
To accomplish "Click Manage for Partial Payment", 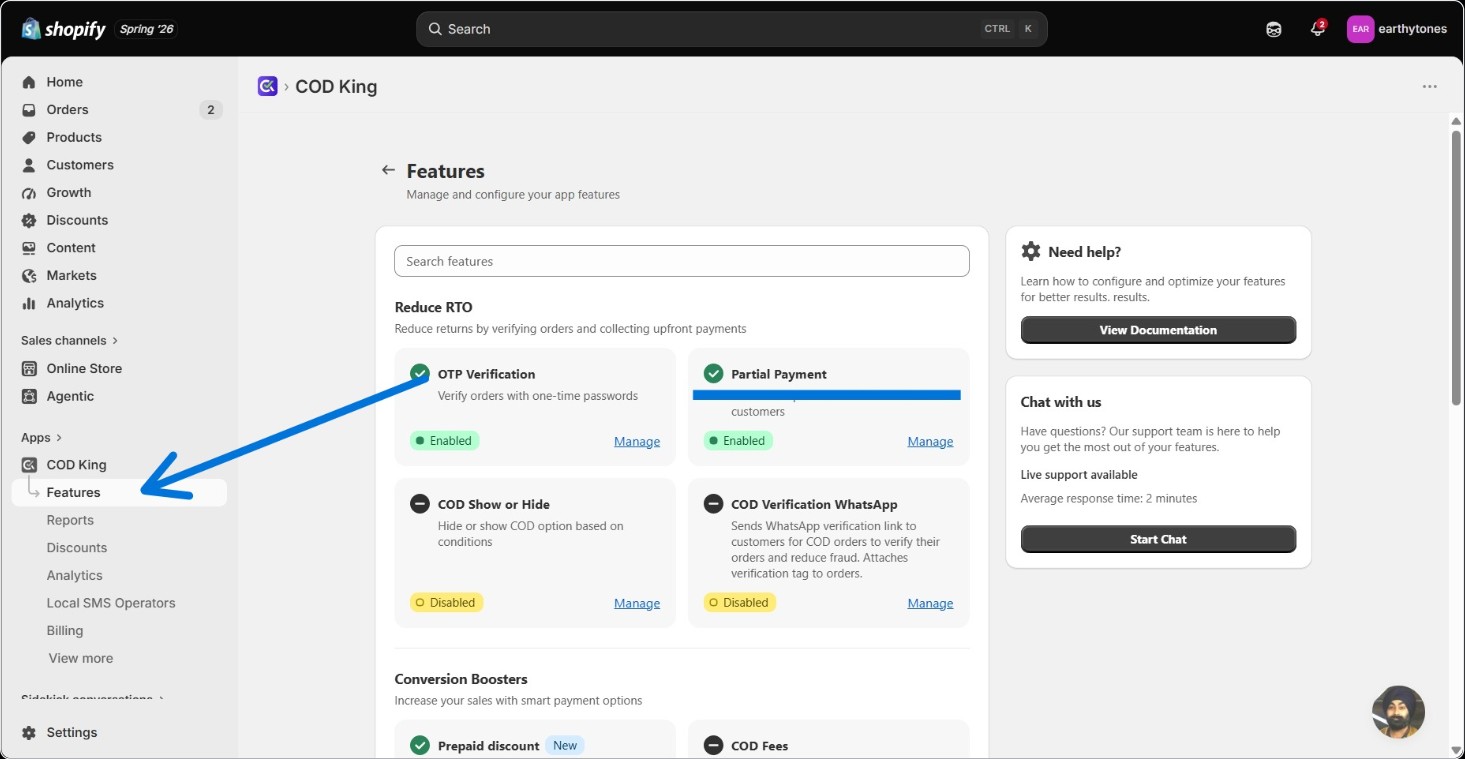I will (930, 442).
